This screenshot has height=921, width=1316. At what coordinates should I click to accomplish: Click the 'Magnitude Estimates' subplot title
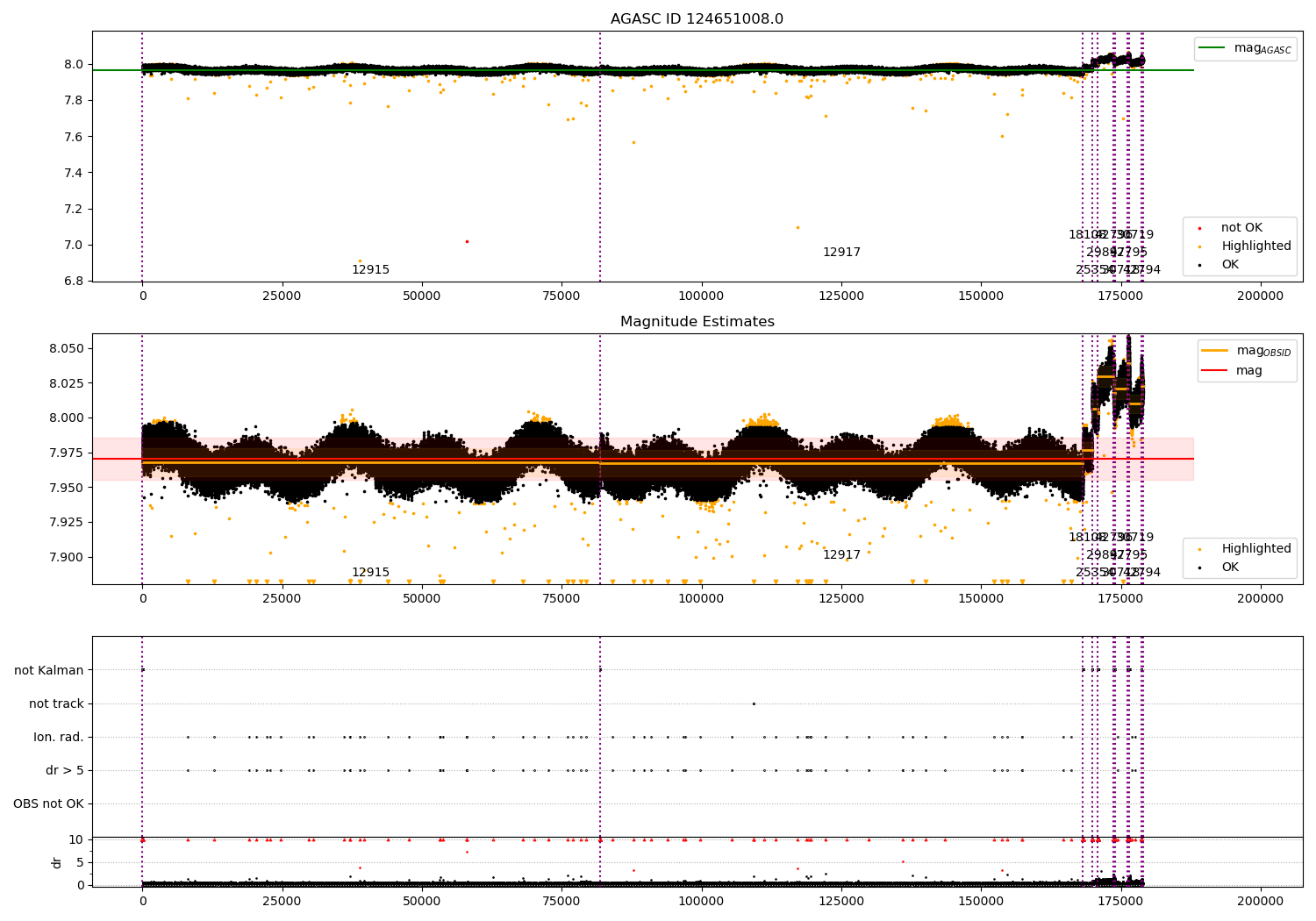(697, 322)
